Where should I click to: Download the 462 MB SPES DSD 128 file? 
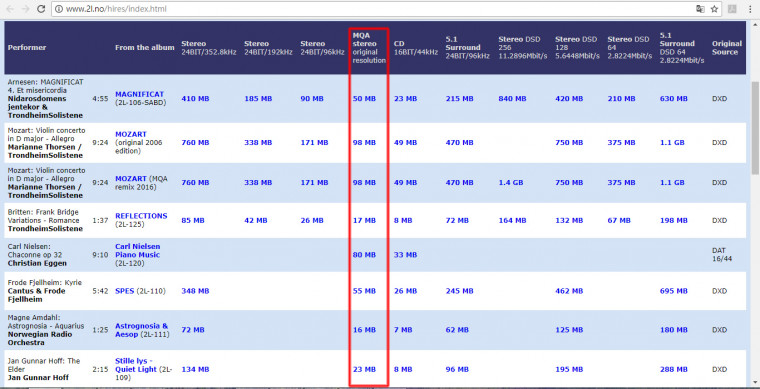coord(569,291)
